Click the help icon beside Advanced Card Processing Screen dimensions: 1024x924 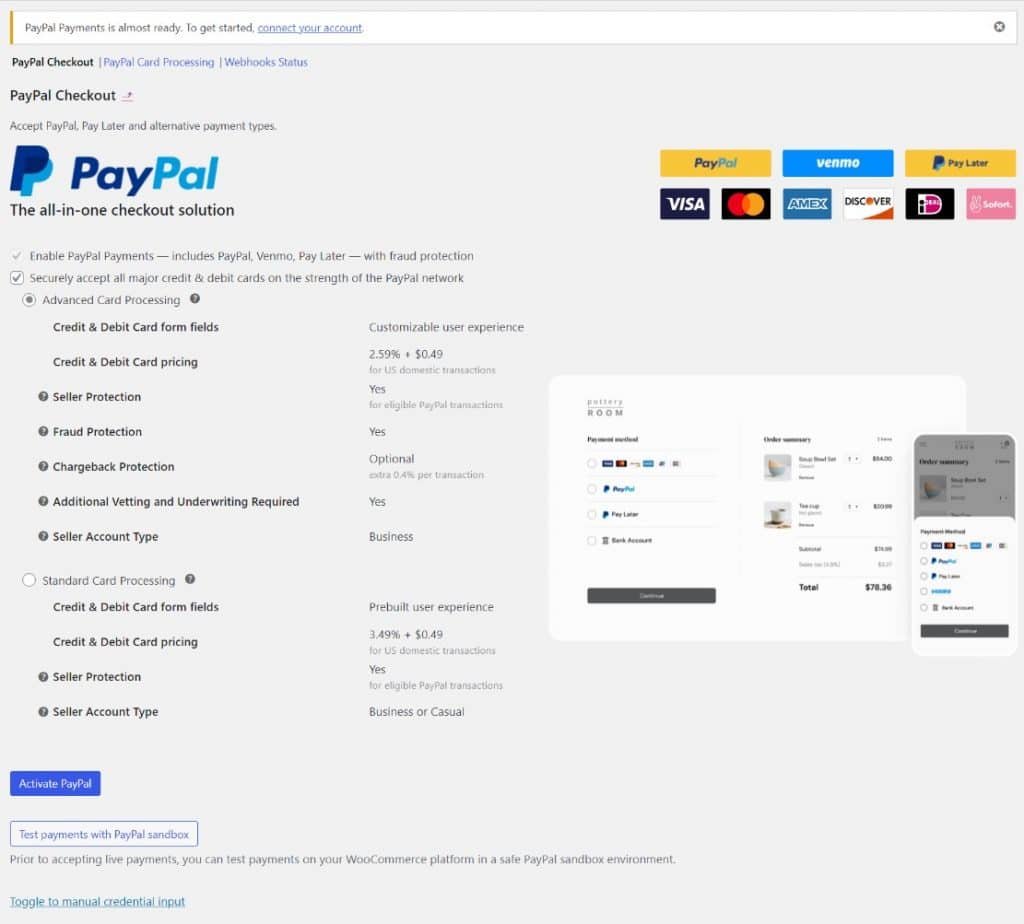[195, 298]
